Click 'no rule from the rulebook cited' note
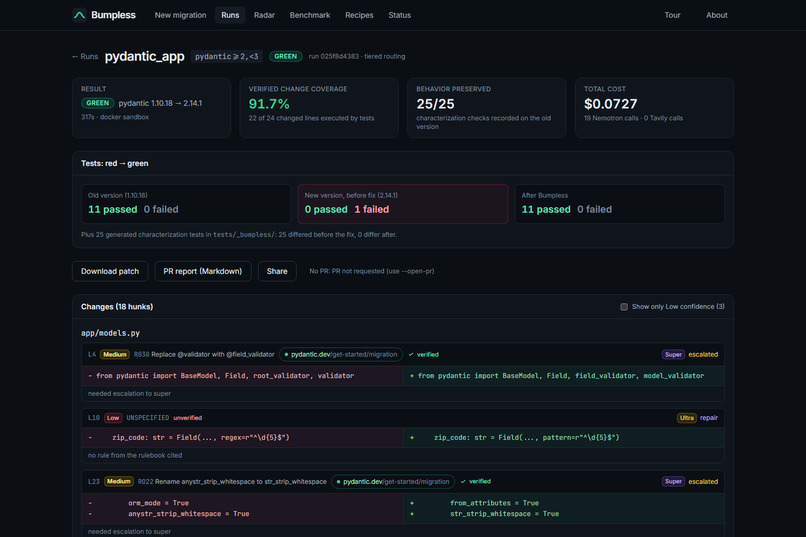This screenshot has height=537, width=806. (135, 455)
